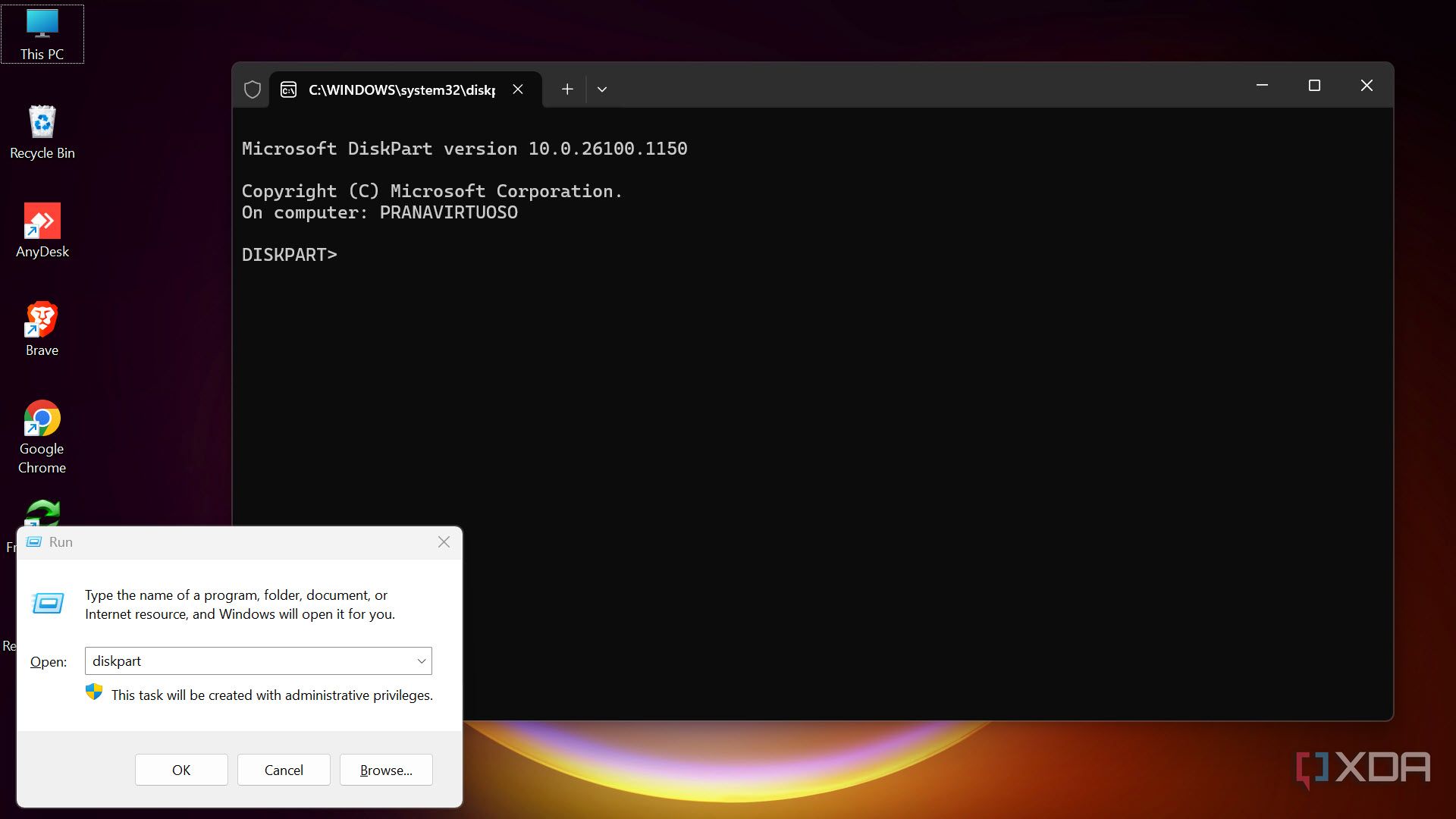The height and width of the screenshot is (819, 1456).
Task: Open the This PC desktop icon
Action: point(42,33)
